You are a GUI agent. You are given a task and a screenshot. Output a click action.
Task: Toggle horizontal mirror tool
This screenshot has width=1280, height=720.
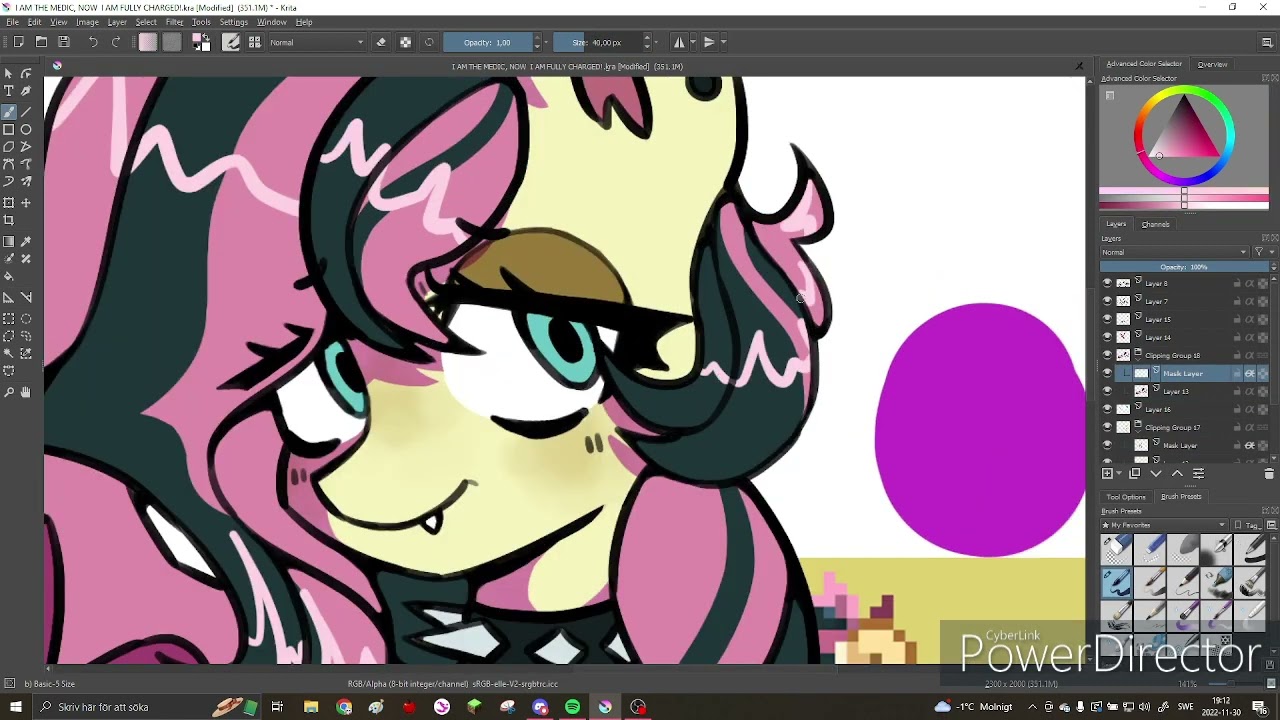[x=679, y=42]
